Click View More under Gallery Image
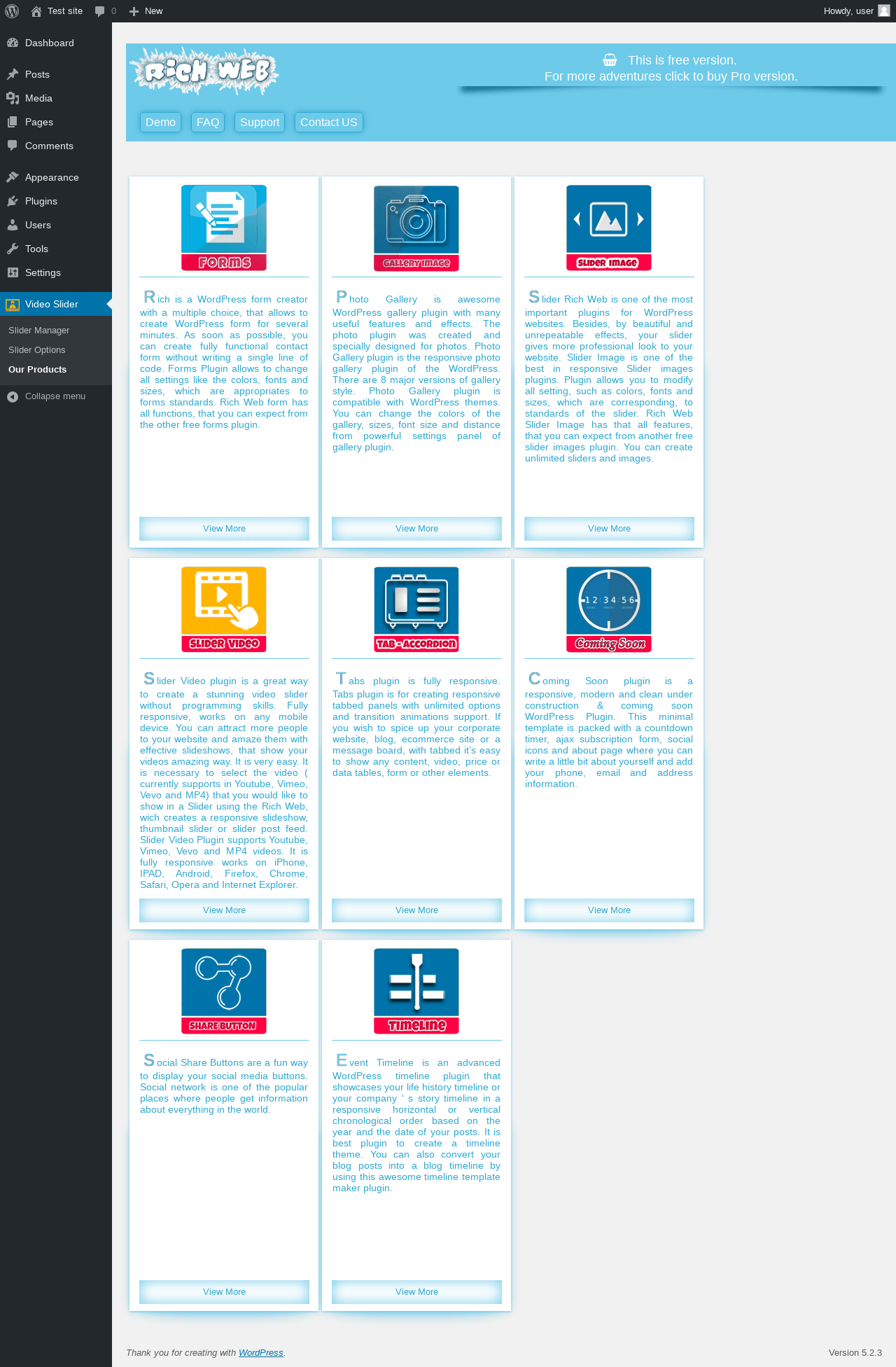 click(416, 529)
